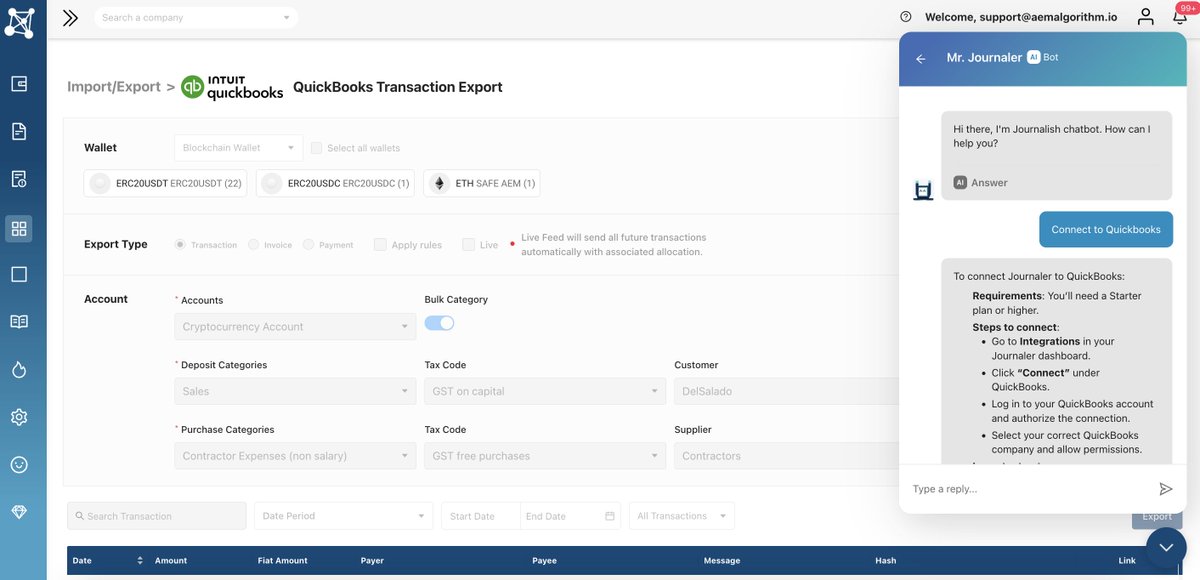The image size is (1200, 580).
Task: Open the settings gear icon in the sidebar
Action: (x=19, y=417)
